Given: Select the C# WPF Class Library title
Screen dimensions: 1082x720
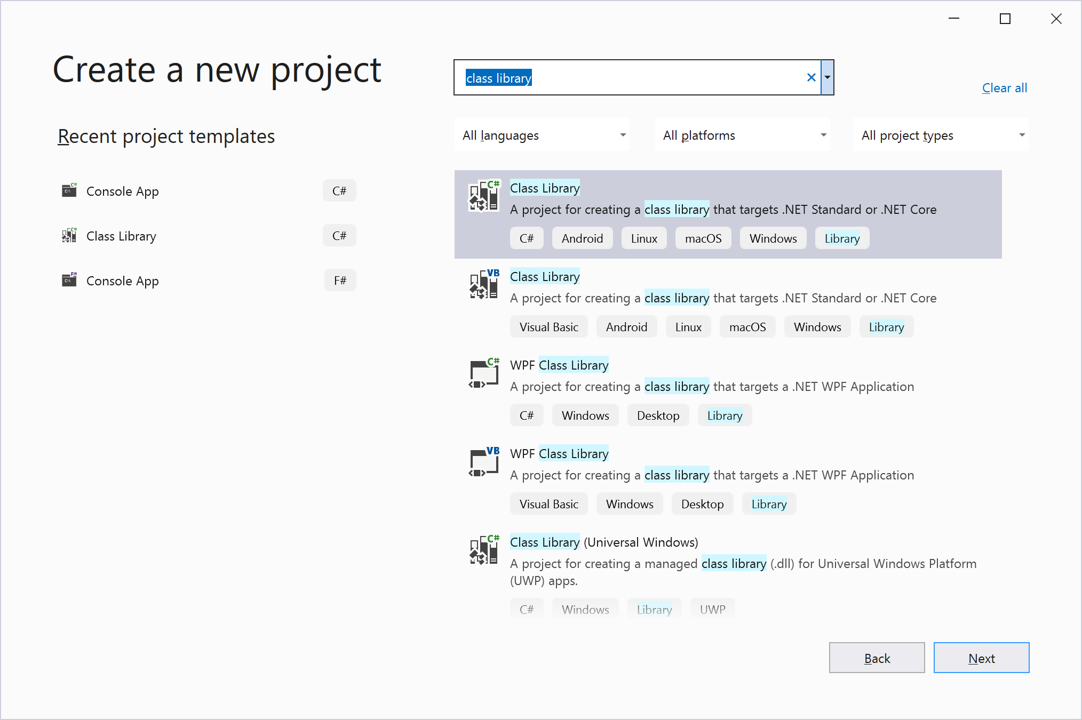Looking at the screenshot, I should pyautogui.click(x=559, y=364).
